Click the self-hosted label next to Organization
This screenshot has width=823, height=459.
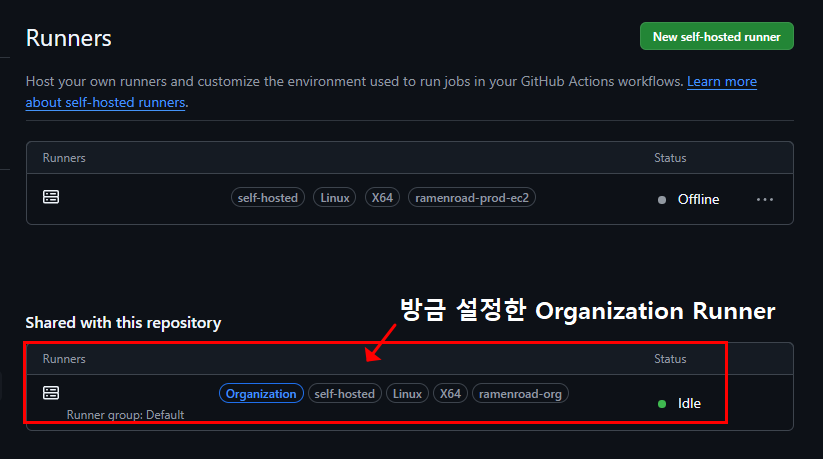click(344, 393)
